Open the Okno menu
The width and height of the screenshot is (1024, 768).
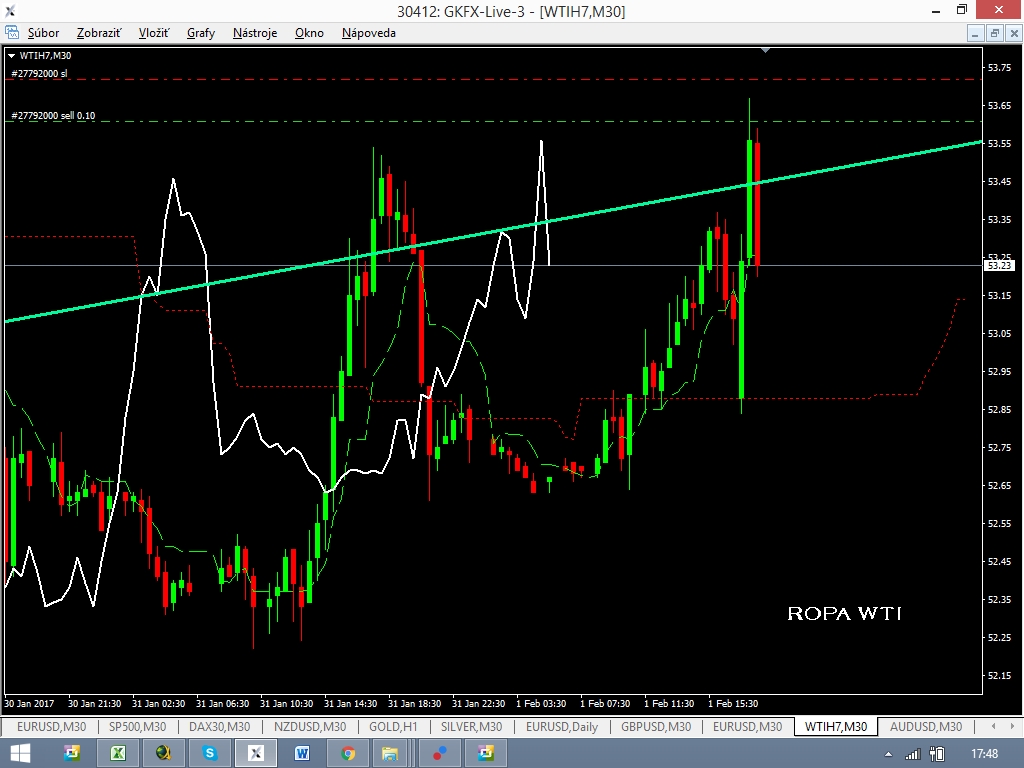click(x=309, y=33)
